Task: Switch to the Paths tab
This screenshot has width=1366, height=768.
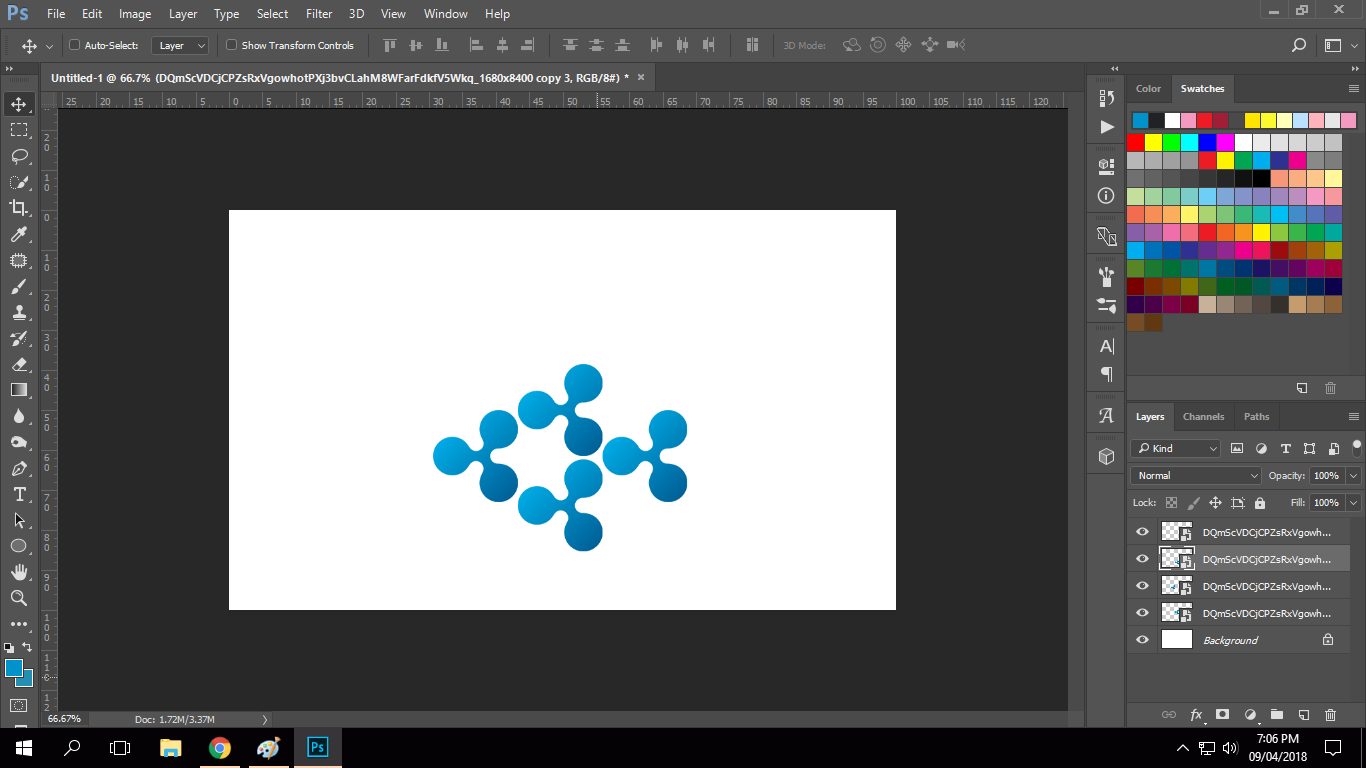Action: click(1256, 417)
